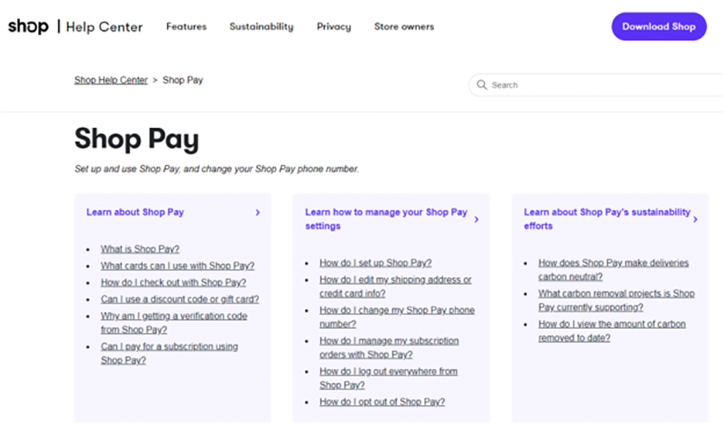Open discount code or gift card article
Viewport: 724px width, 425px height.
[x=180, y=299]
